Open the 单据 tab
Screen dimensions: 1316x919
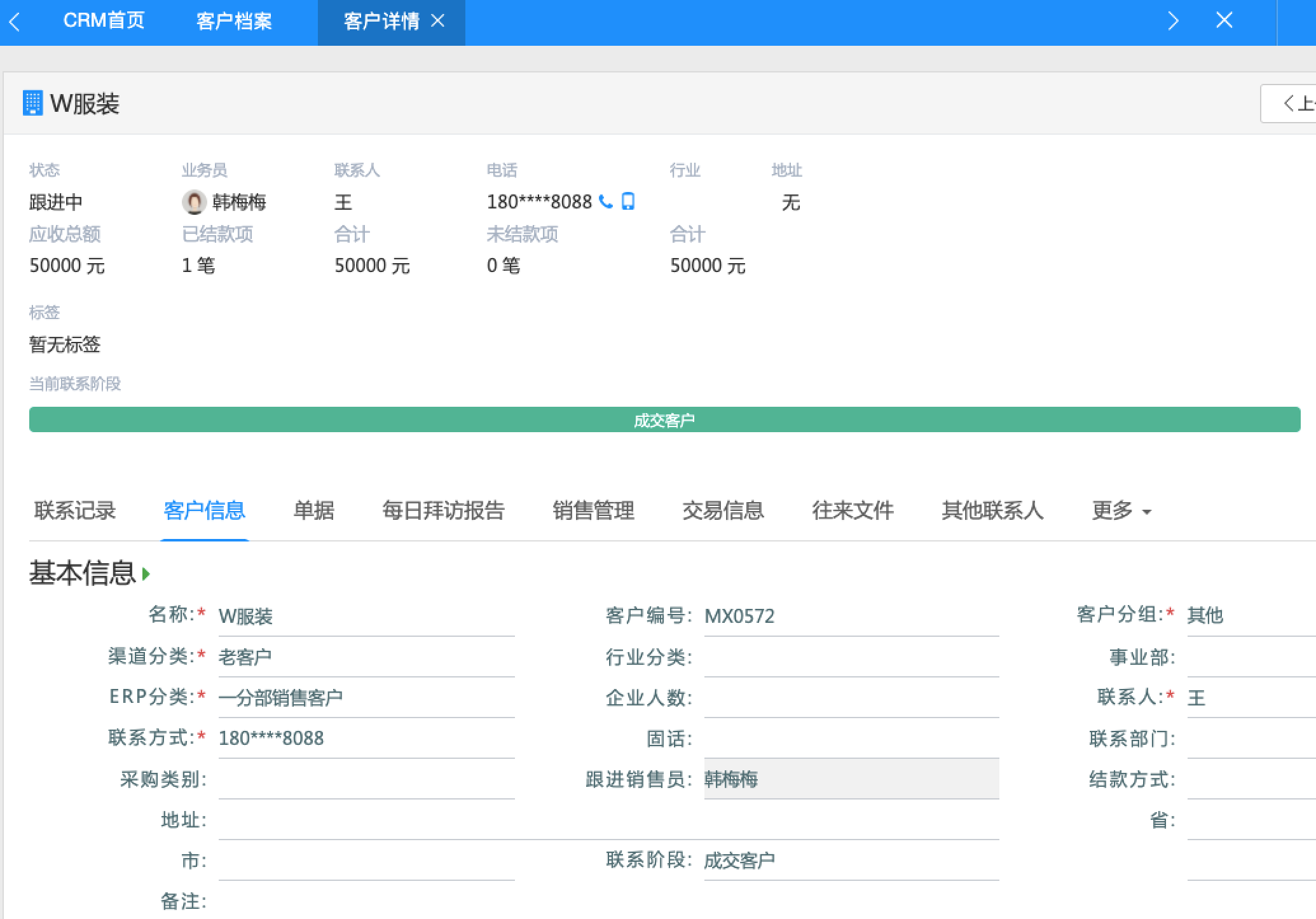pyautogui.click(x=313, y=510)
